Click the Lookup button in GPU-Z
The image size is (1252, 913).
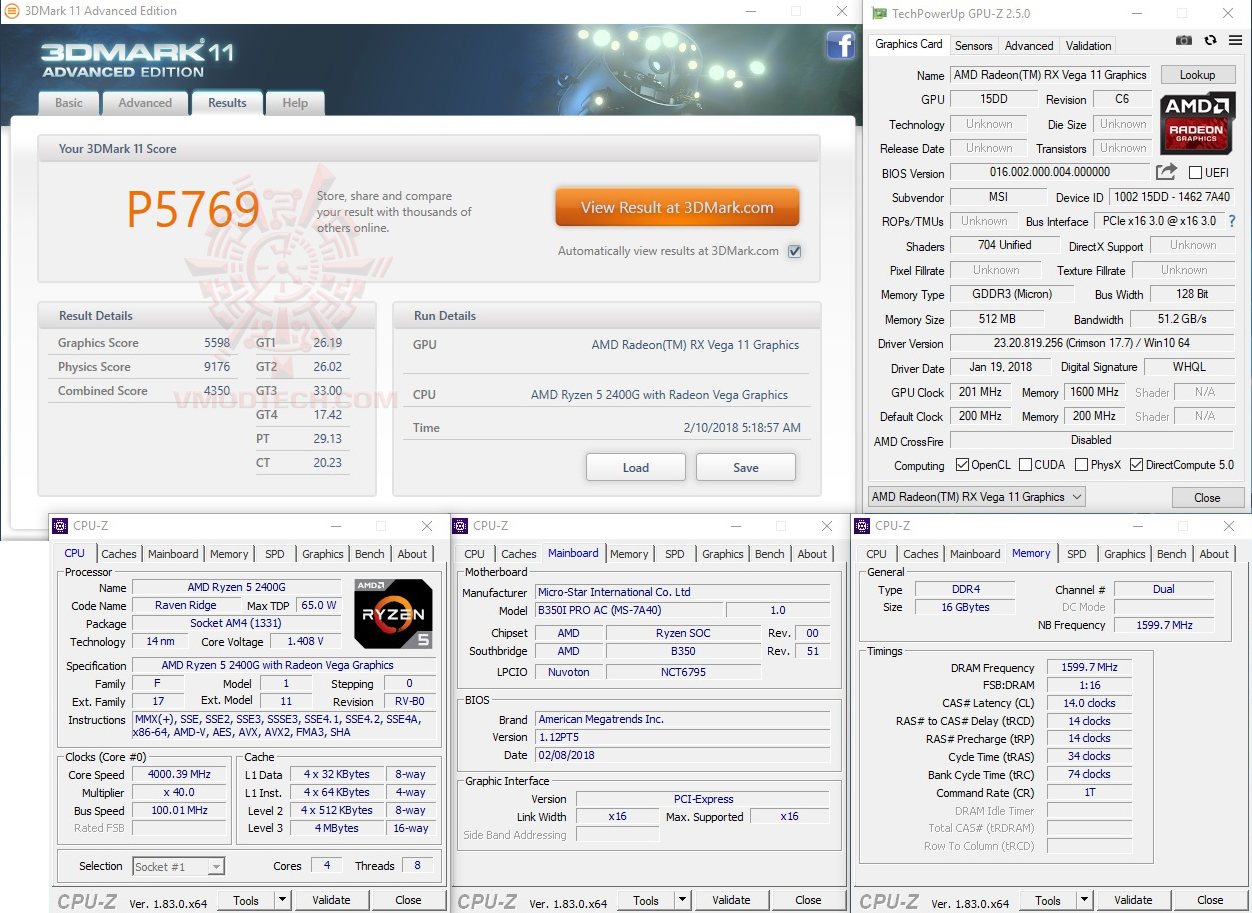(x=1197, y=75)
